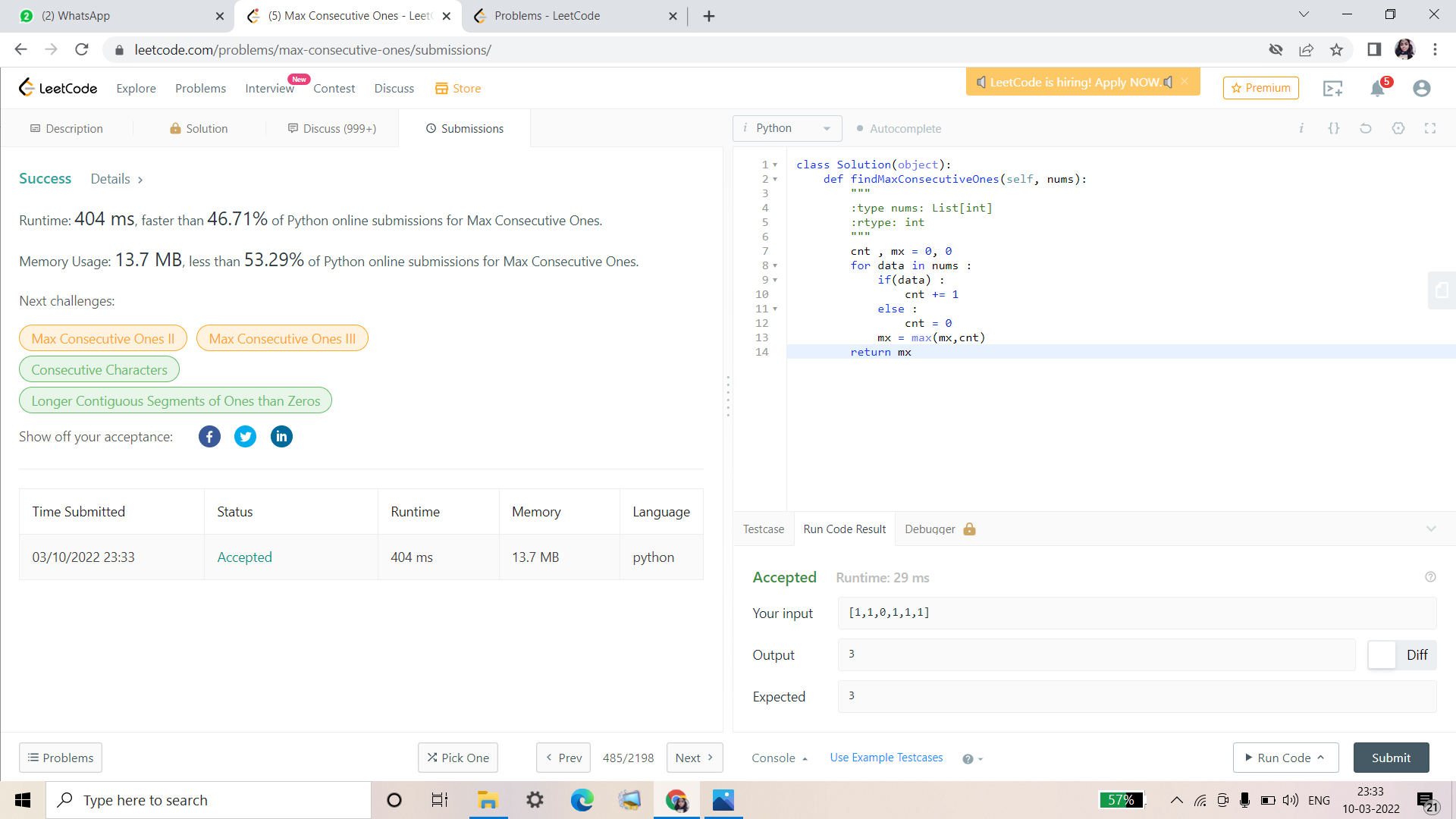The image size is (1456, 819).
Task: Open Contest in navigation
Action: pyautogui.click(x=334, y=88)
